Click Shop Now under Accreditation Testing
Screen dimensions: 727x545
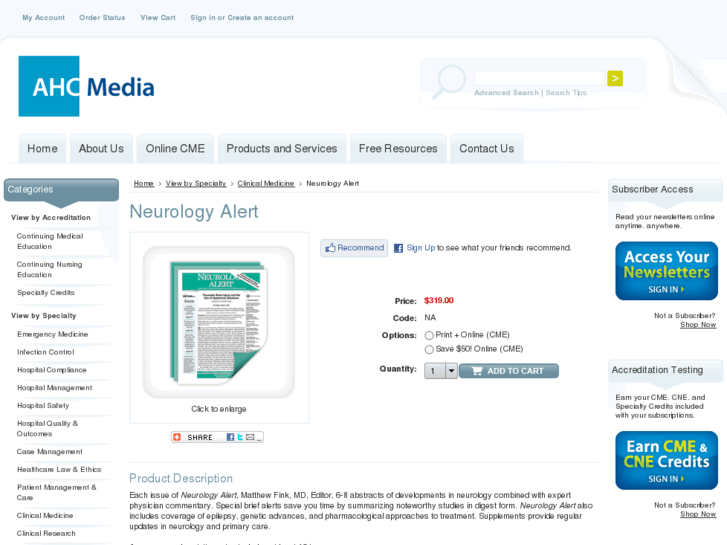tap(698, 514)
